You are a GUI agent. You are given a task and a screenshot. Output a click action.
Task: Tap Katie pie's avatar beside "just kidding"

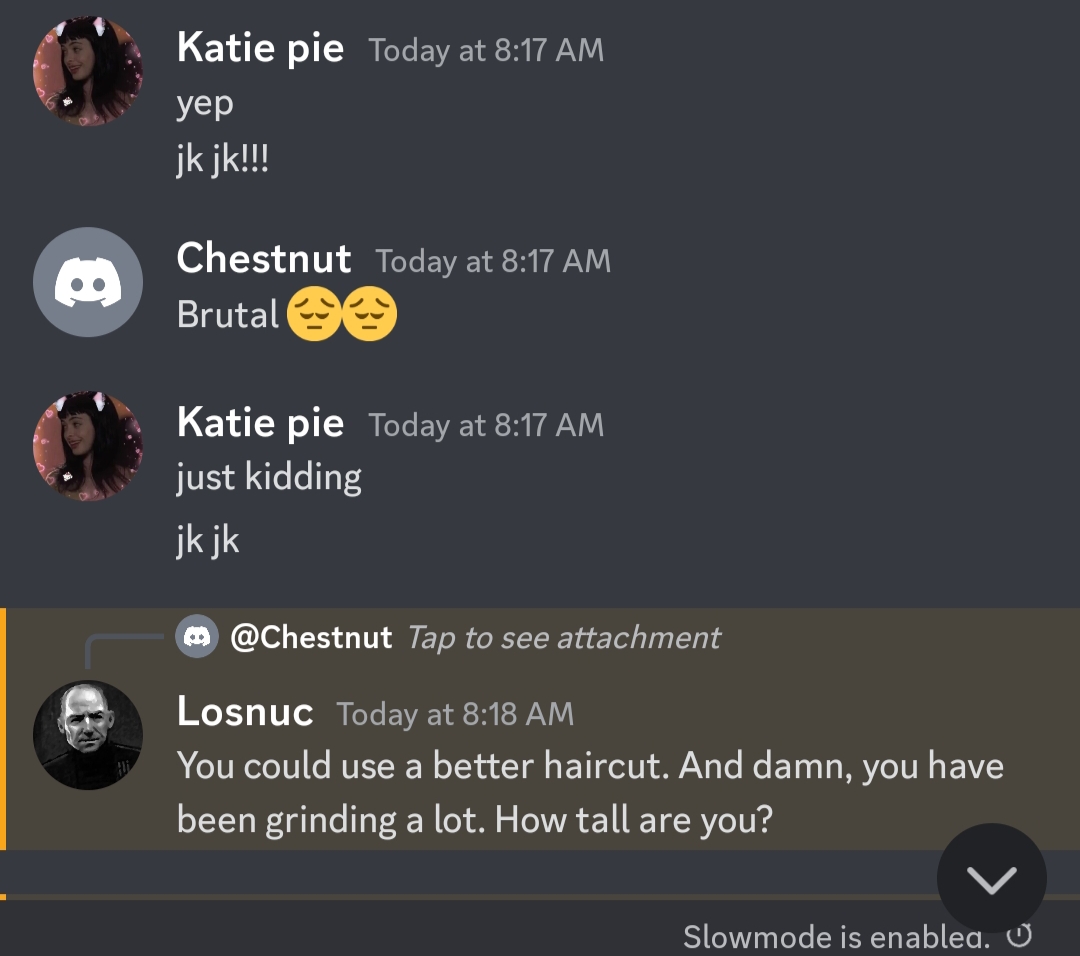coord(88,446)
